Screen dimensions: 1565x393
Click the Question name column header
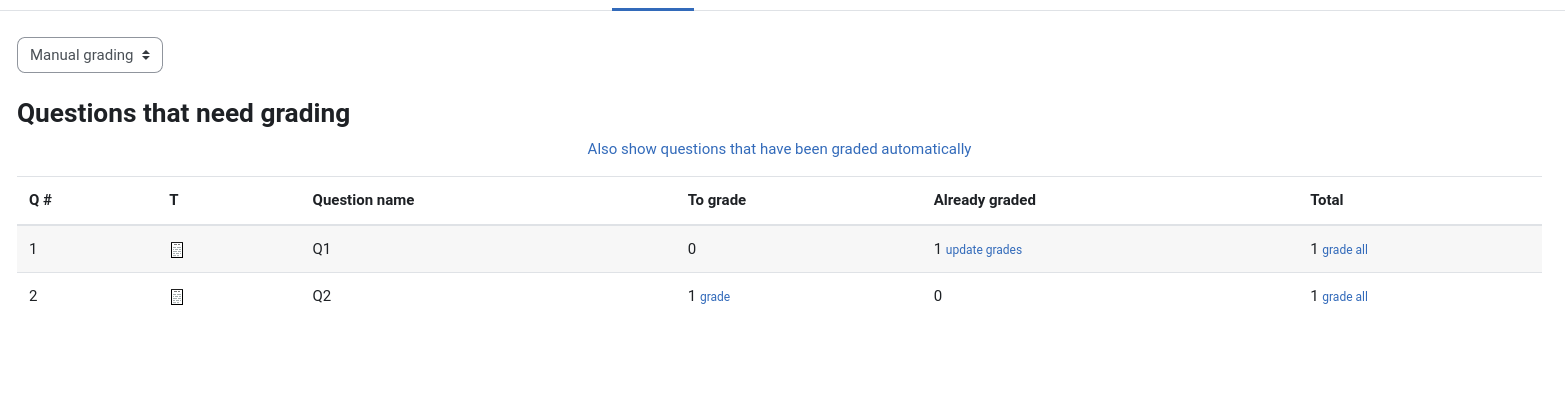(363, 200)
